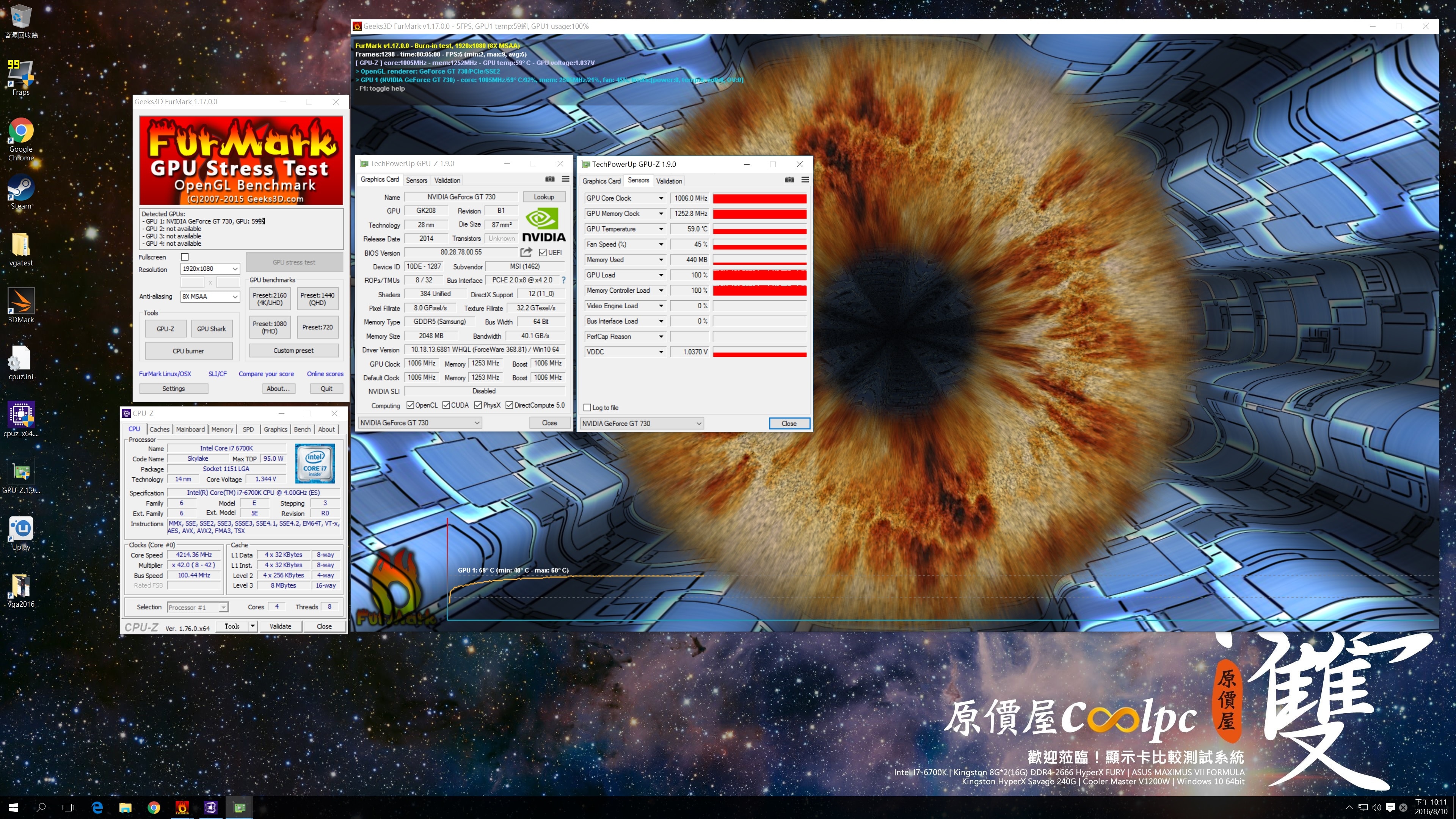Open the Caches tab in CPU-Z
The height and width of the screenshot is (819, 1456).
[159, 430]
